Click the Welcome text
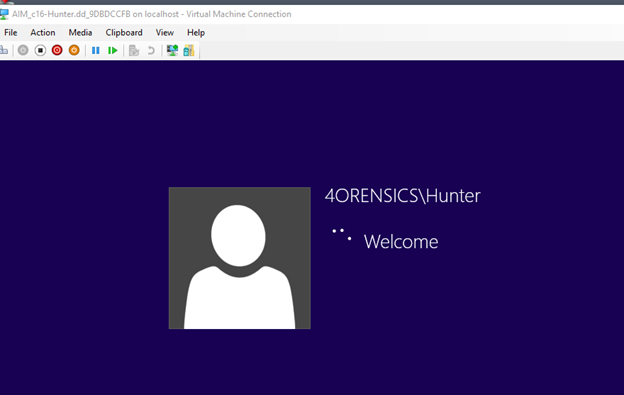 pos(401,242)
